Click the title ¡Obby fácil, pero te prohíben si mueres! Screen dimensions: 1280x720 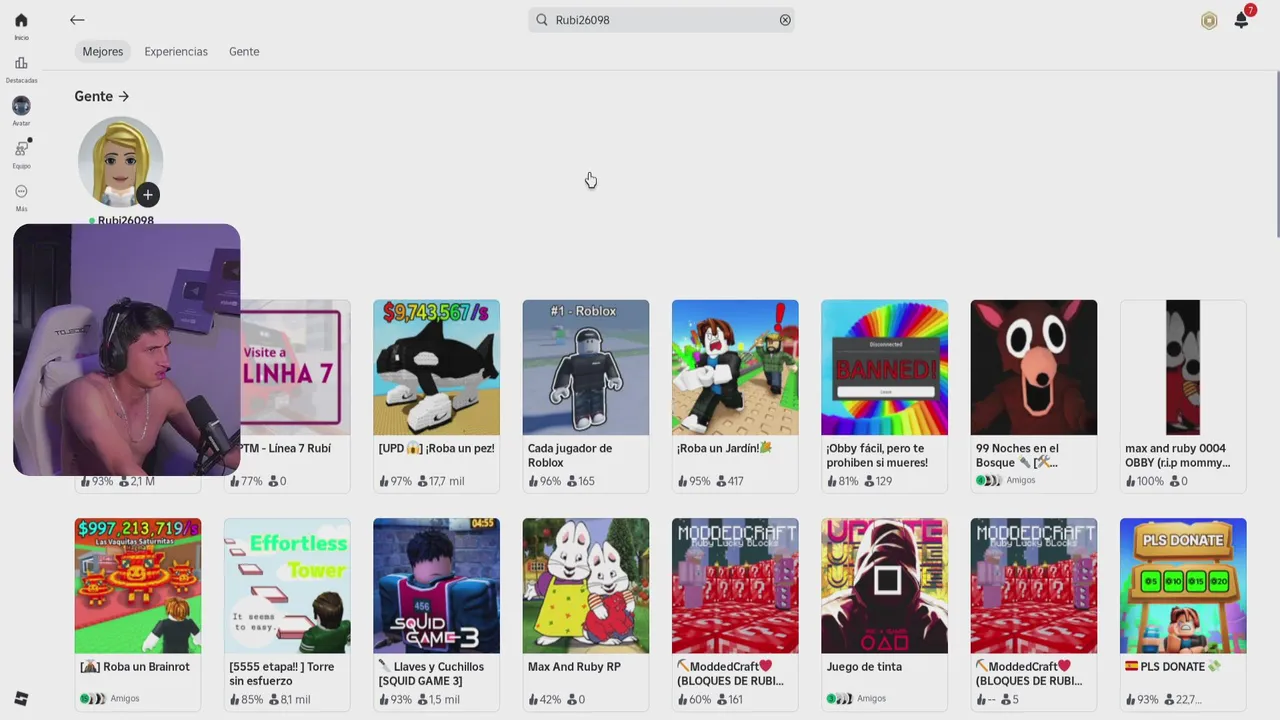[x=877, y=455]
